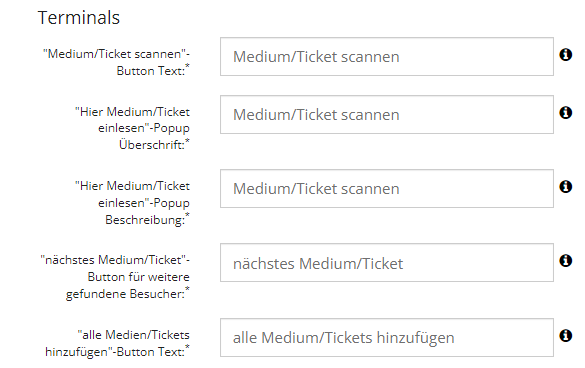Viewport: 585px width, 368px height.
Task: Click the required asterisk after "Beschreibung:"
Action: [188, 216]
